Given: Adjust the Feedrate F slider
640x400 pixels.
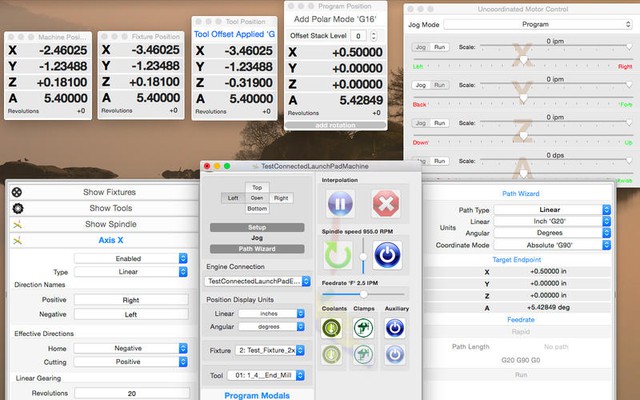Looking at the screenshot, I should (364, 294).
